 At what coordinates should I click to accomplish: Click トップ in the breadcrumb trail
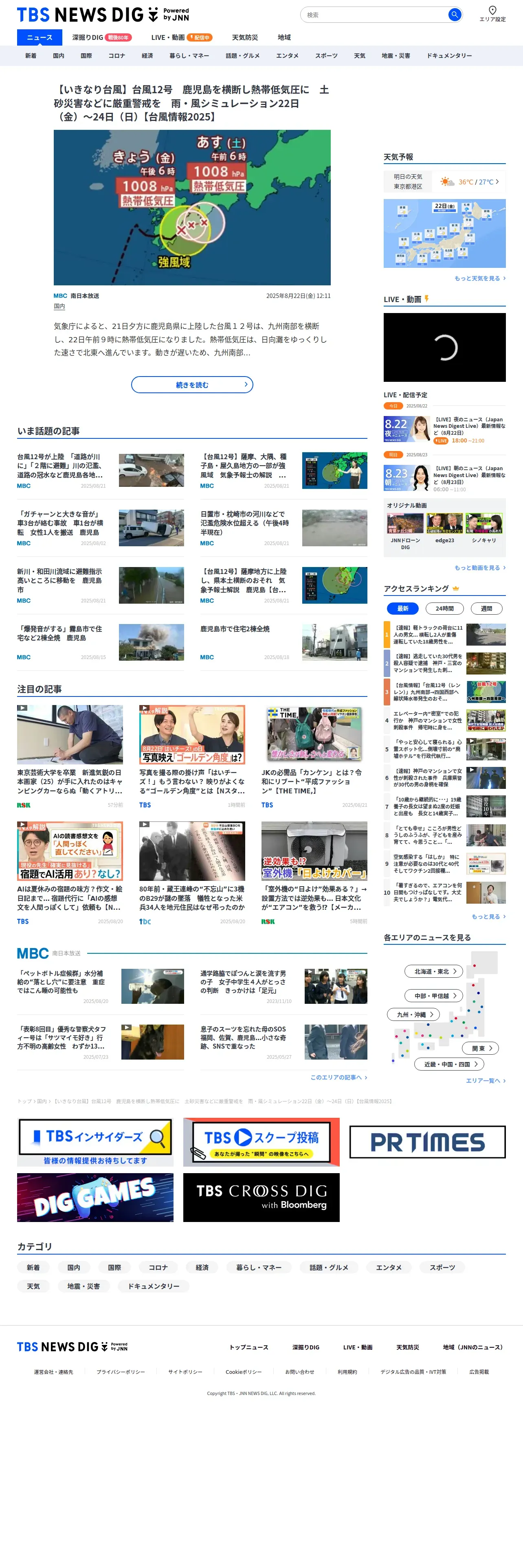coord(24,1101)
